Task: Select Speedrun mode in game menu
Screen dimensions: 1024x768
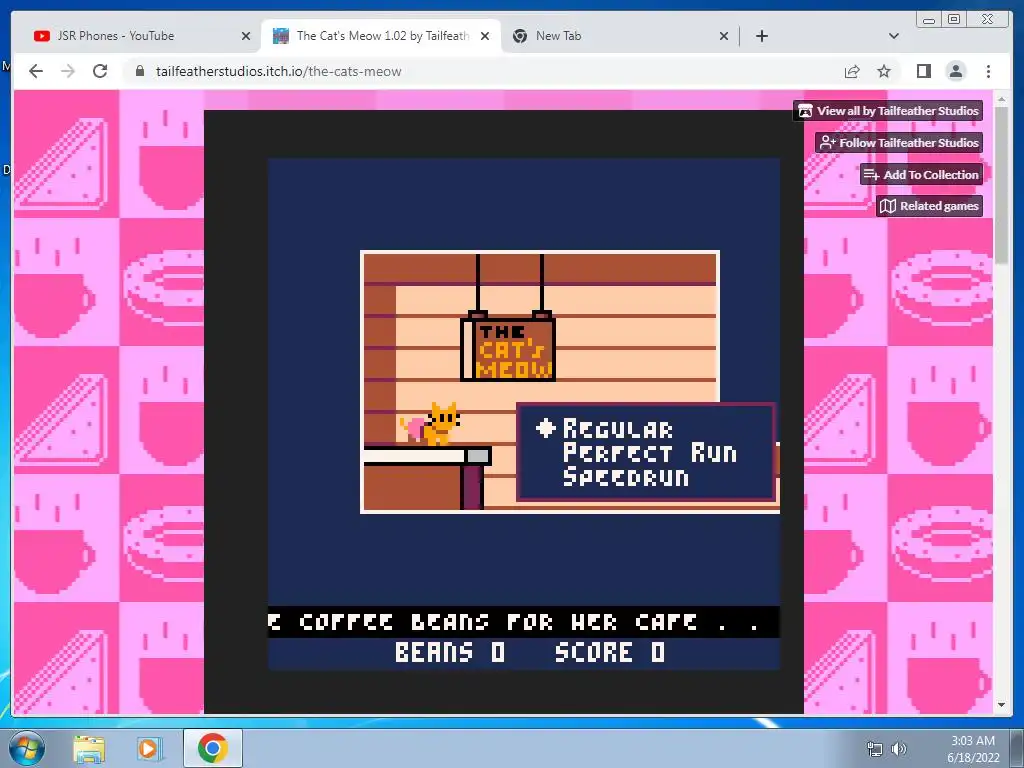Action: click(626, 476)
